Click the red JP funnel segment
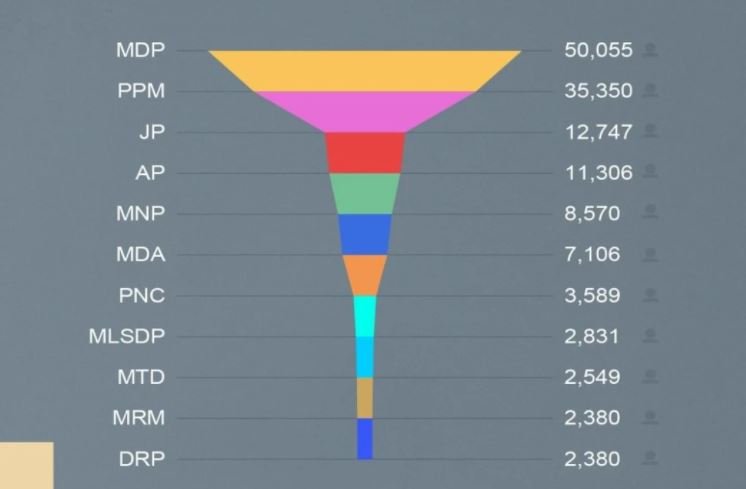Image resolution: width=746 pixels, height=489 pixels. point(365,152)
